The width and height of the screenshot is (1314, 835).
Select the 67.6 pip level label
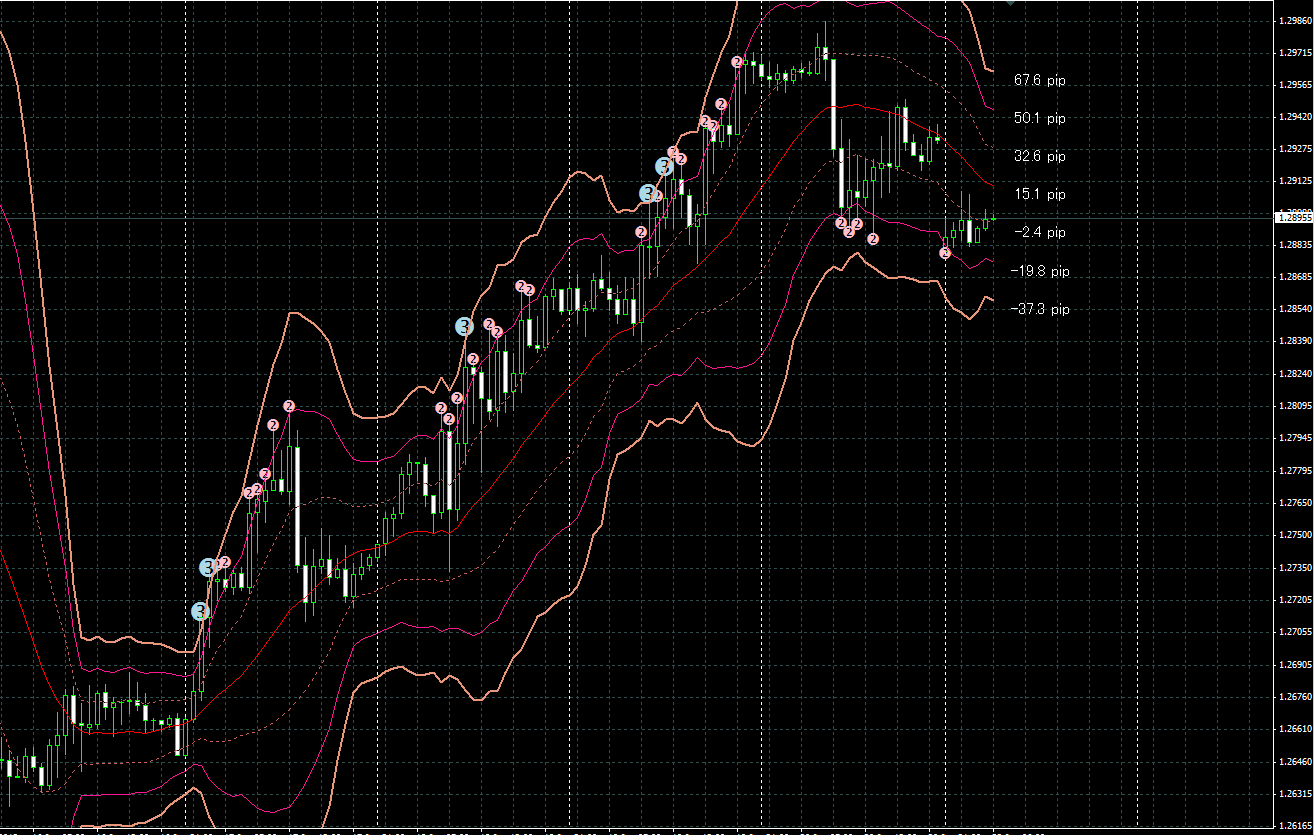(x=1039, y=80)
